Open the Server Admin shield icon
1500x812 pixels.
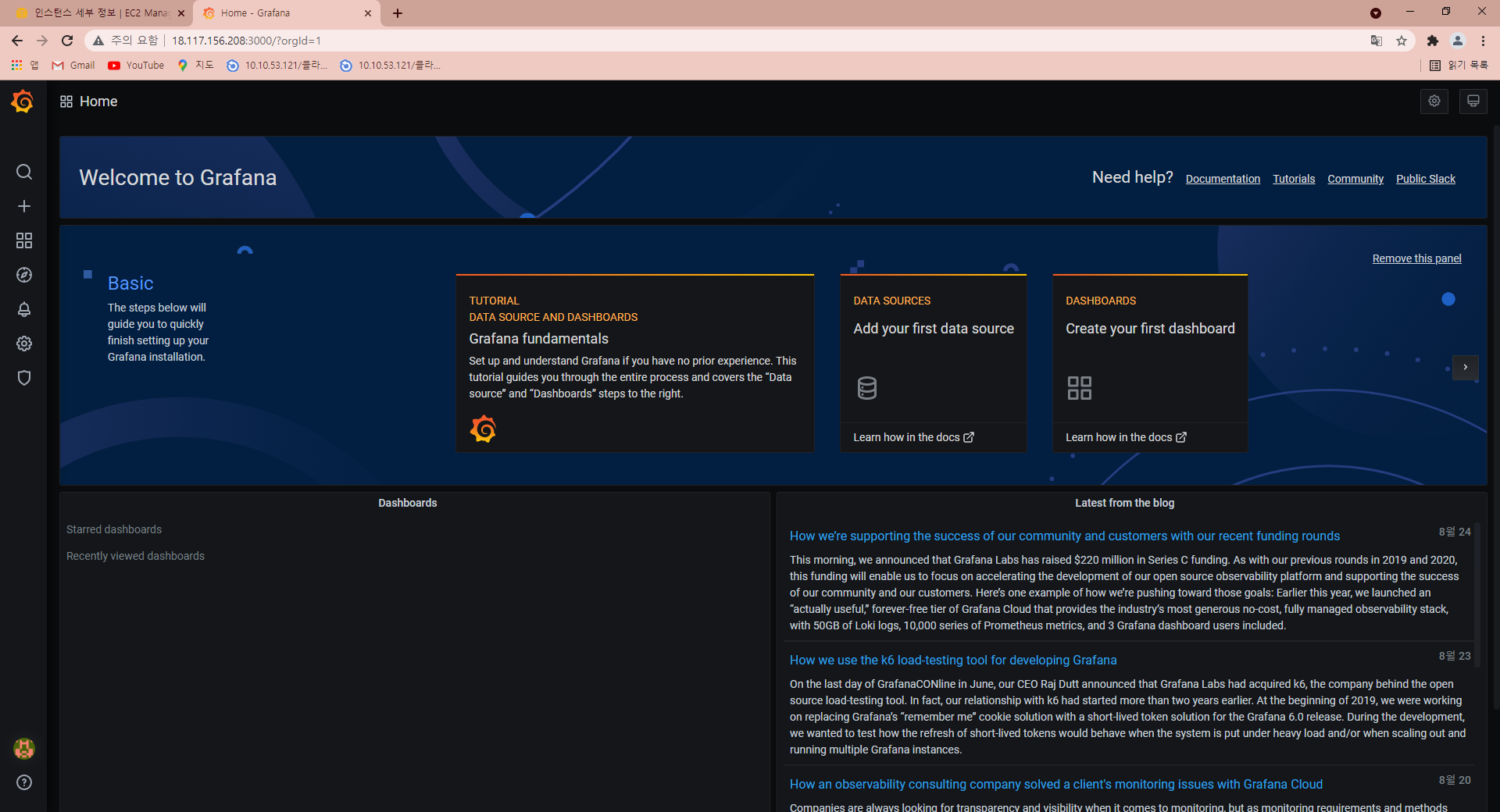24,378
